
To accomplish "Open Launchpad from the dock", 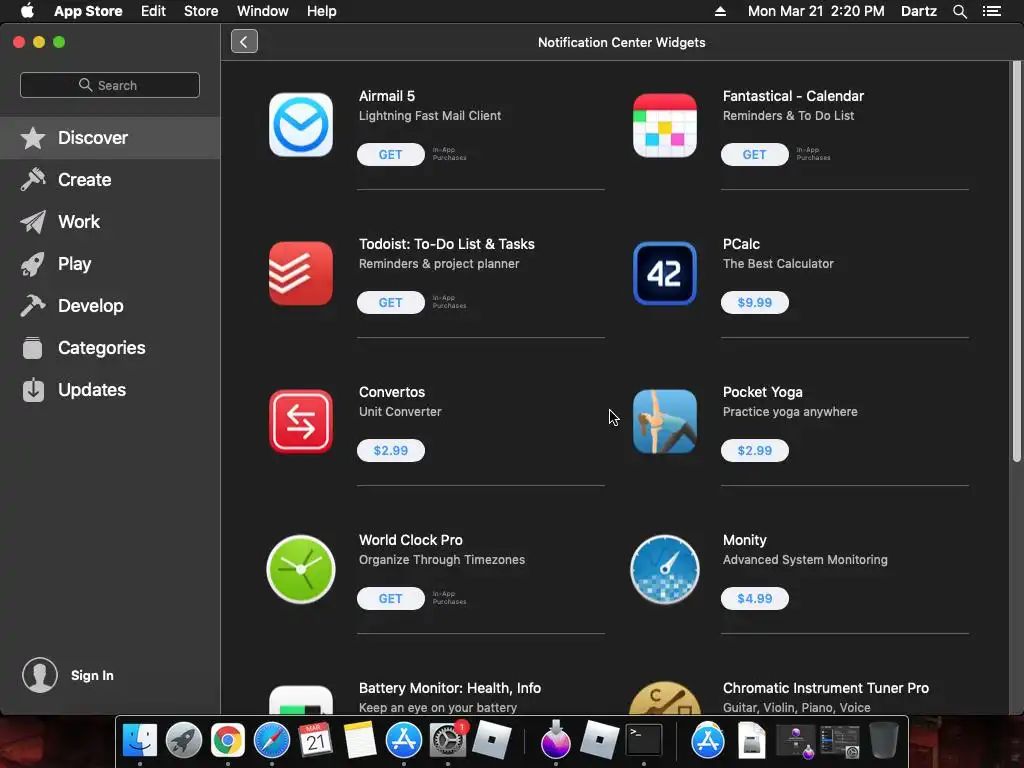I will 184,741.
